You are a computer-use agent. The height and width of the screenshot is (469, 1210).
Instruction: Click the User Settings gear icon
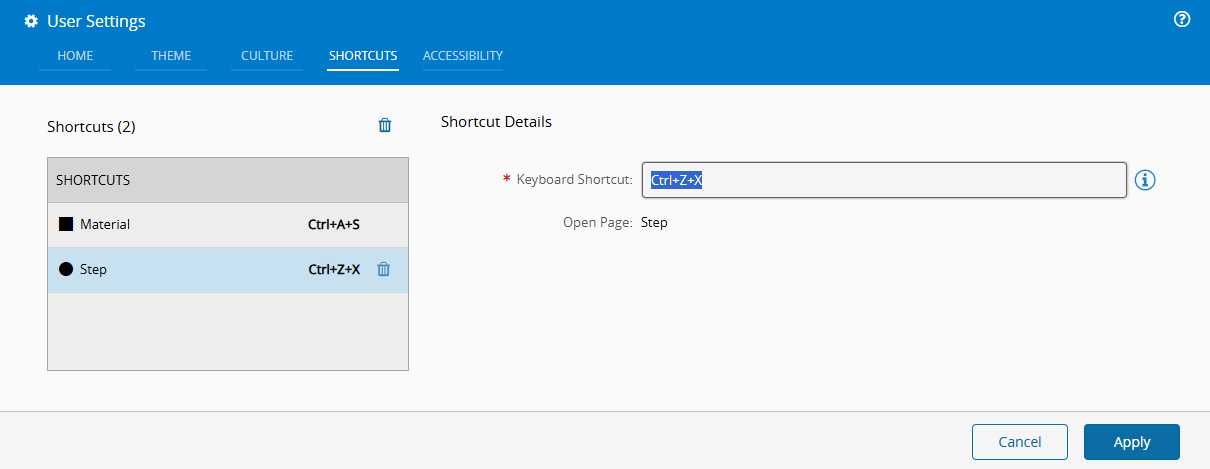point(31,21)
